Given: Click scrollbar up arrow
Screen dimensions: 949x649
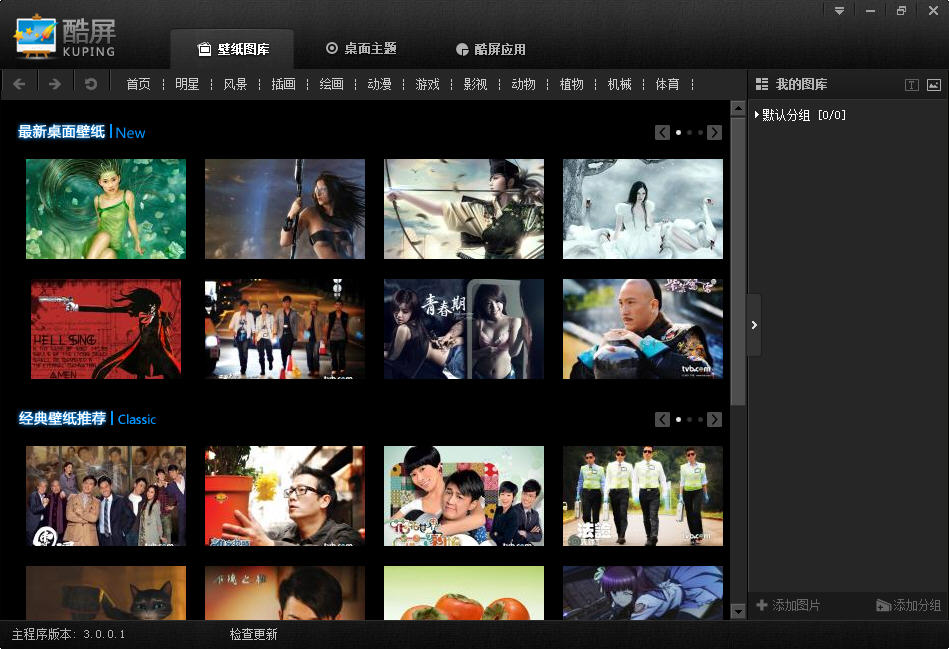Looking at the screenshot, I should (737, 108).
